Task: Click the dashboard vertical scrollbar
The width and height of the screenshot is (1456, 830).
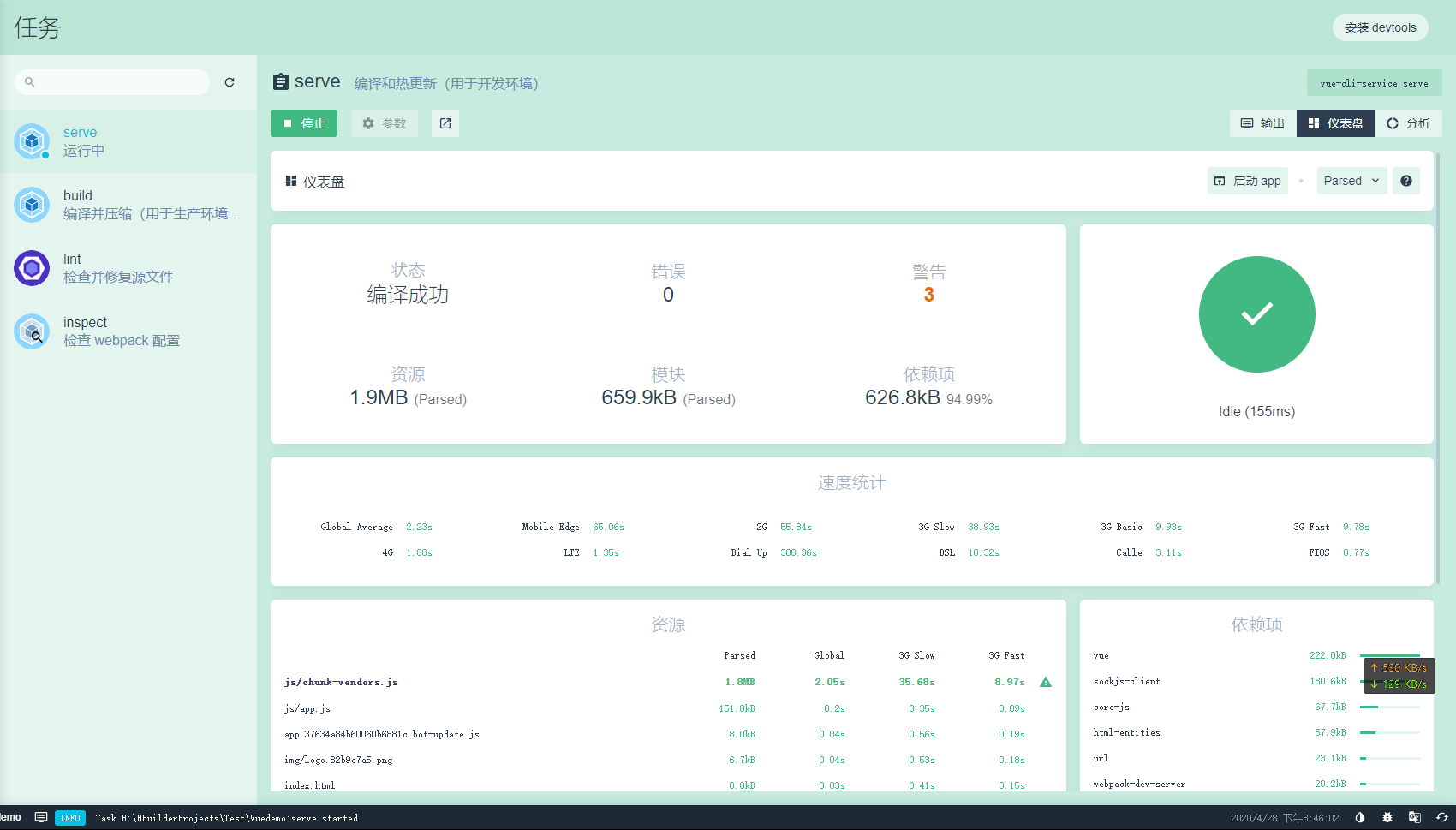Action: 1438,368
